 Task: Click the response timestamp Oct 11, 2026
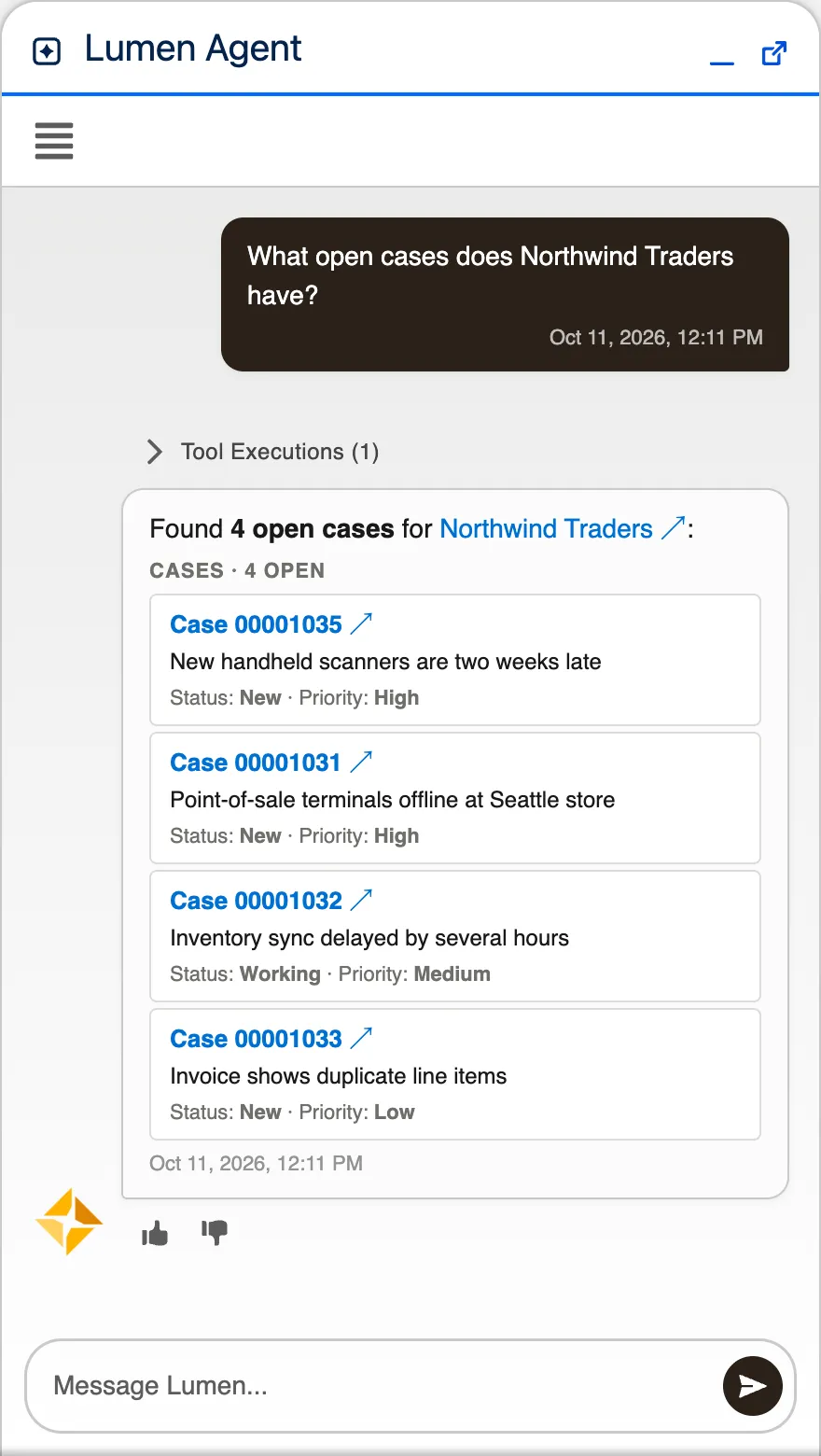pos(256,1164)
